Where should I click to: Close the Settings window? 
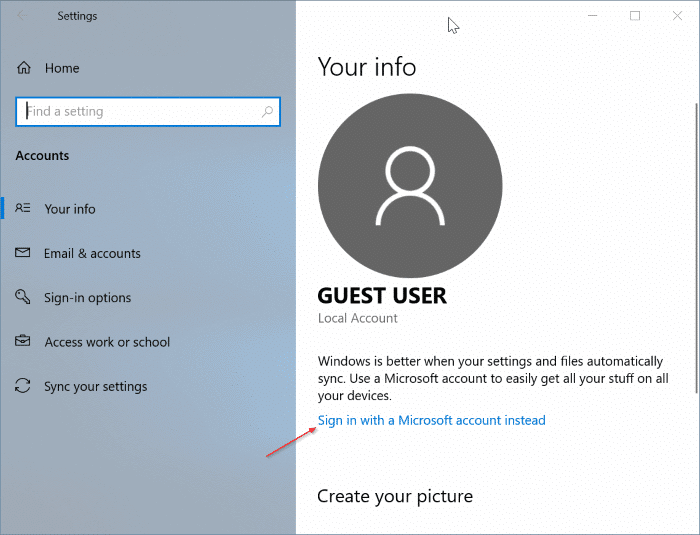click(677, 16)
